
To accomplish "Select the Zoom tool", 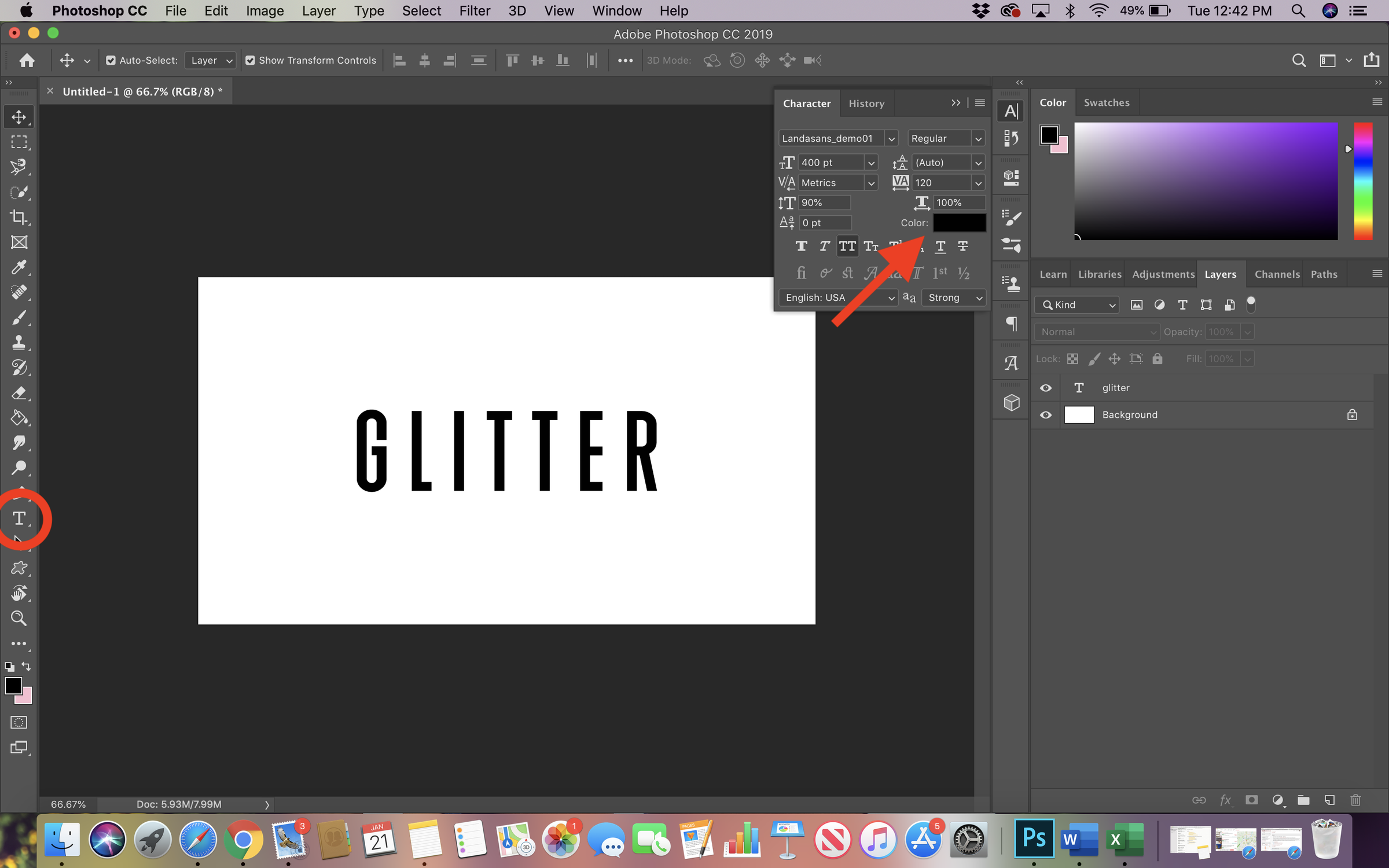I will coord(19,618).
